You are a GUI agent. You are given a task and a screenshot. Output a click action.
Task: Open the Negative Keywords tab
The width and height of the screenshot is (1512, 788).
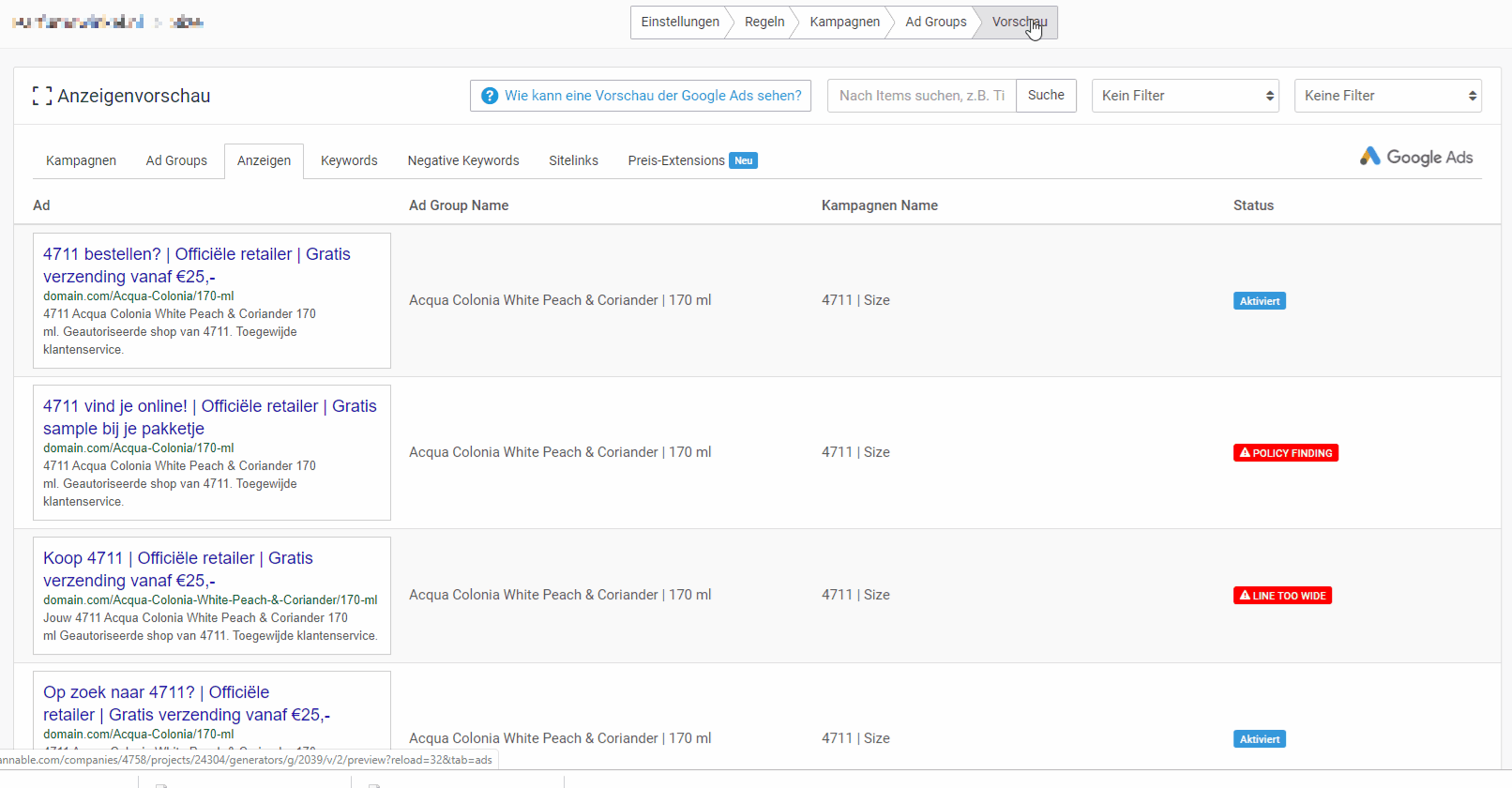[463, 160]
